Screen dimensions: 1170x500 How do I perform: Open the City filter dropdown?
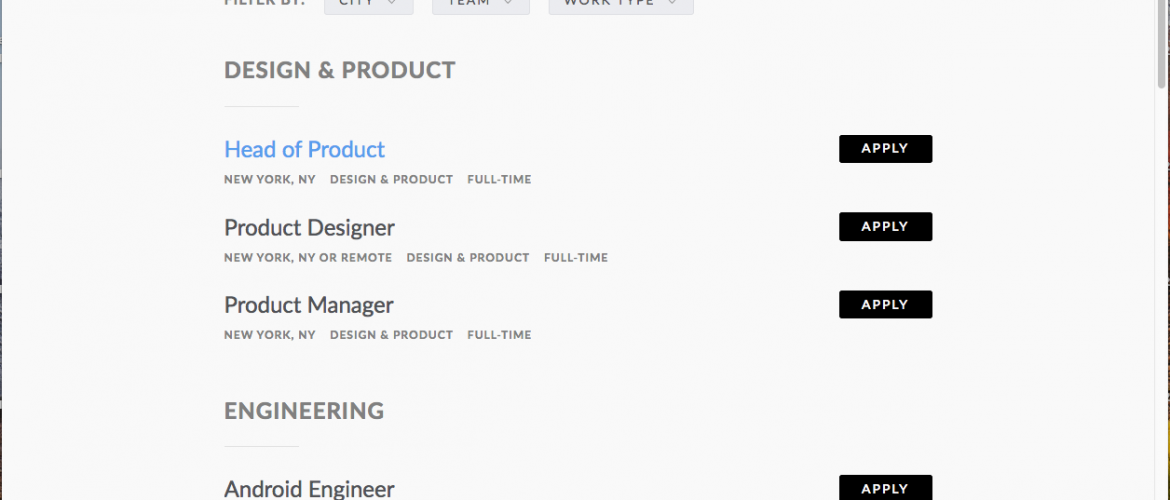click(x=368, y=5)
